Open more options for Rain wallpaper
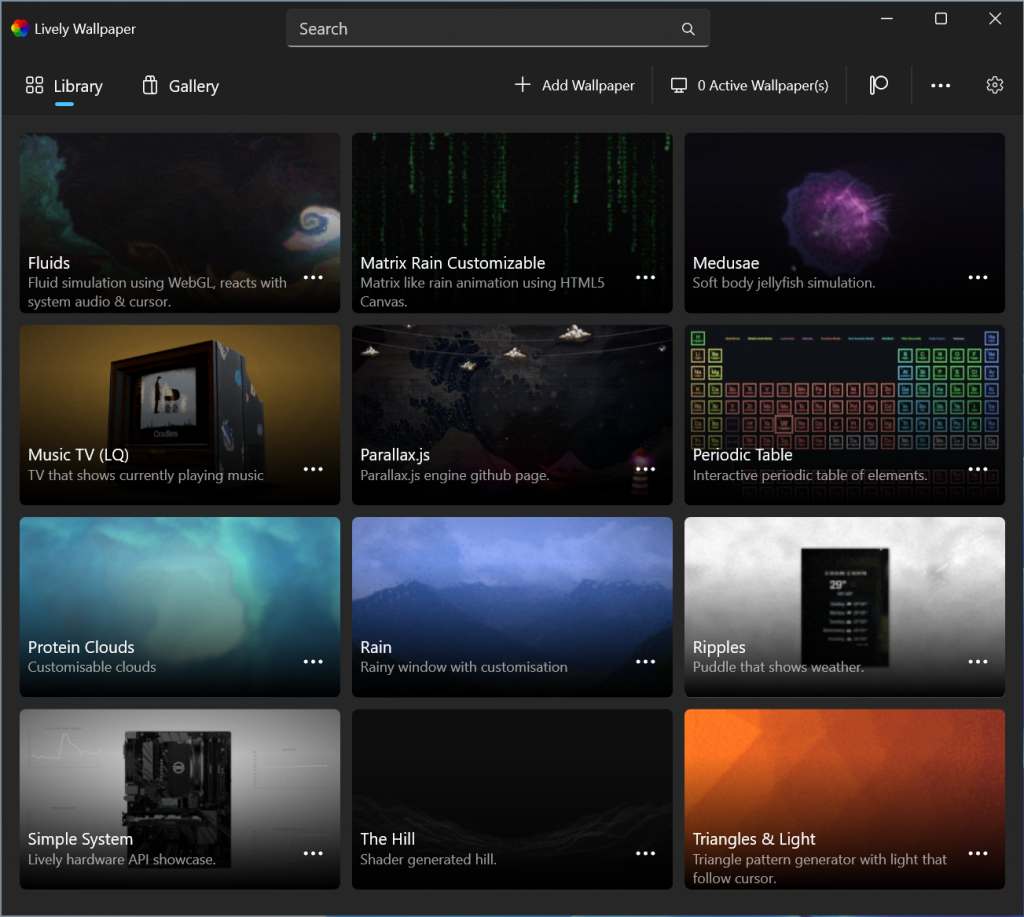1024x917 pixels. tap(646, 661)
